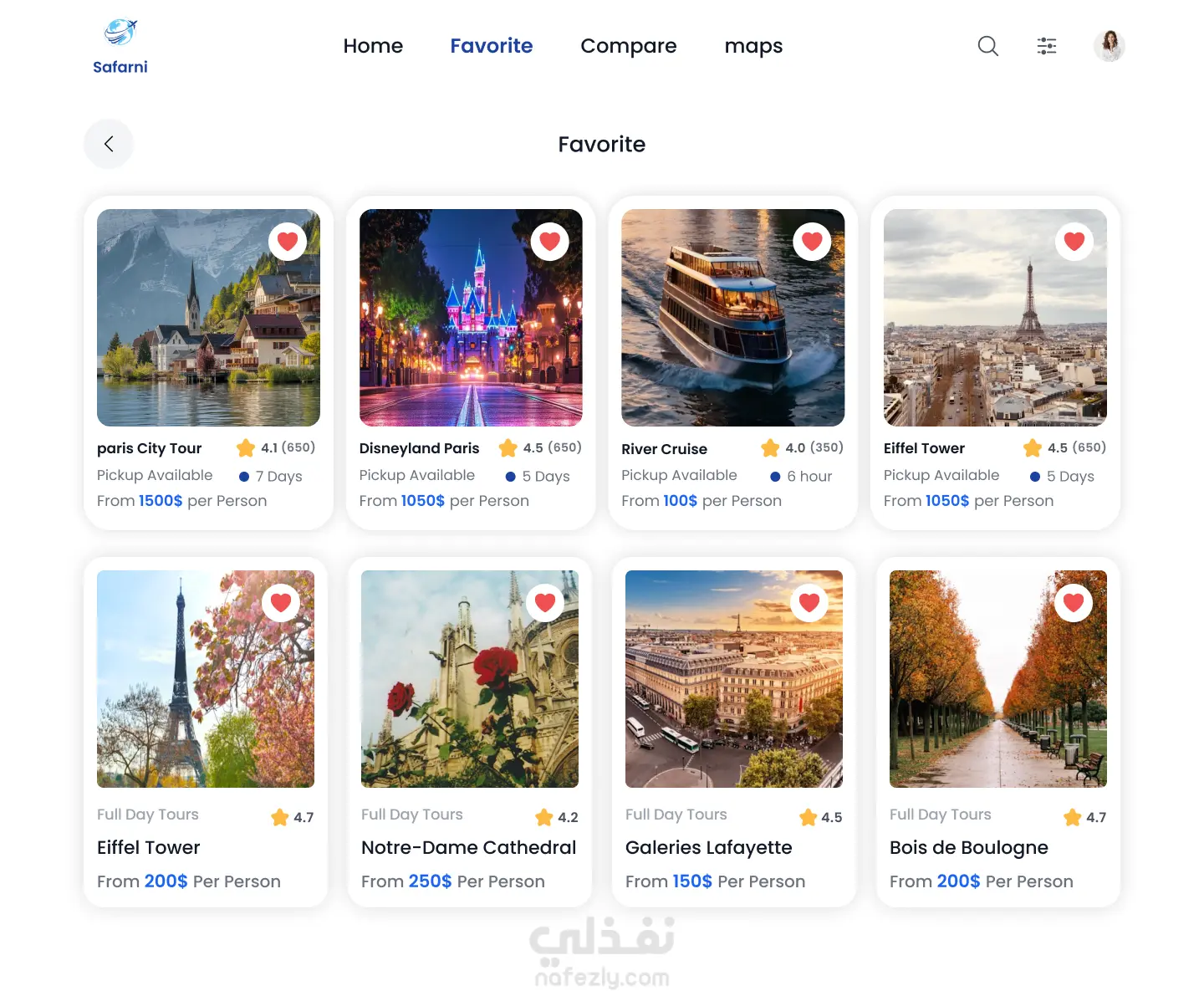Click the star icon on Bois de Boulogne card
Viewport: 1204px width, 991px height.
pyautogui.click(x=1073, y=817)
